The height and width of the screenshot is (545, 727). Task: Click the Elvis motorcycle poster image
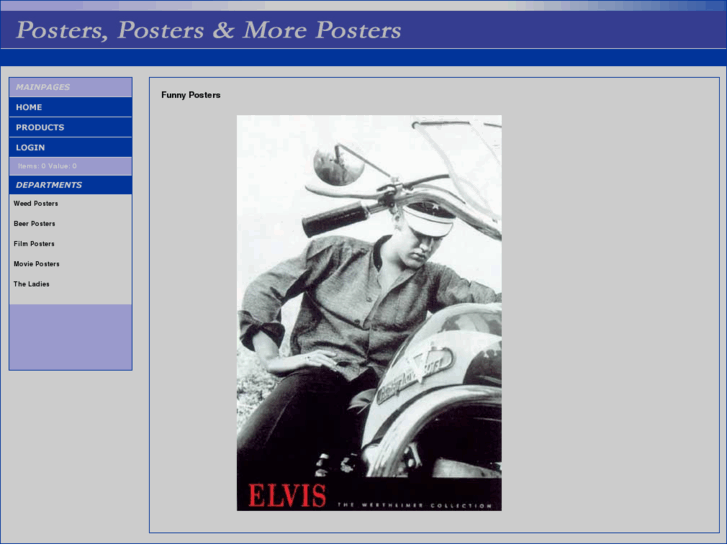click(x=369, y=313)
